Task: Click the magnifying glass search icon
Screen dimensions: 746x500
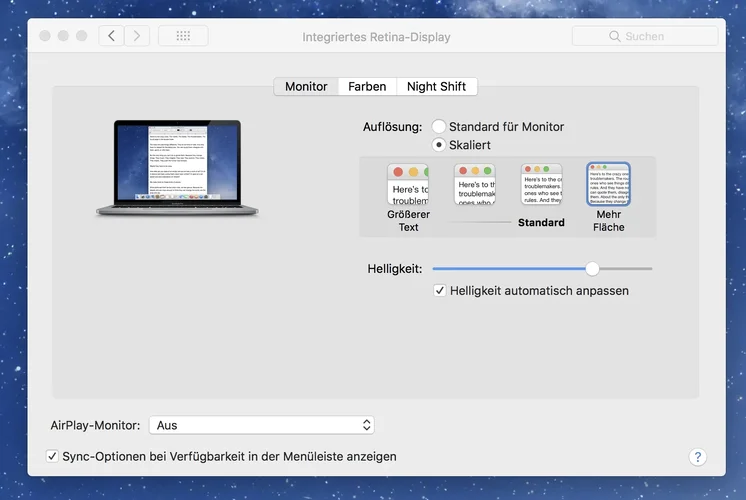Action: (x=614, y=36)
